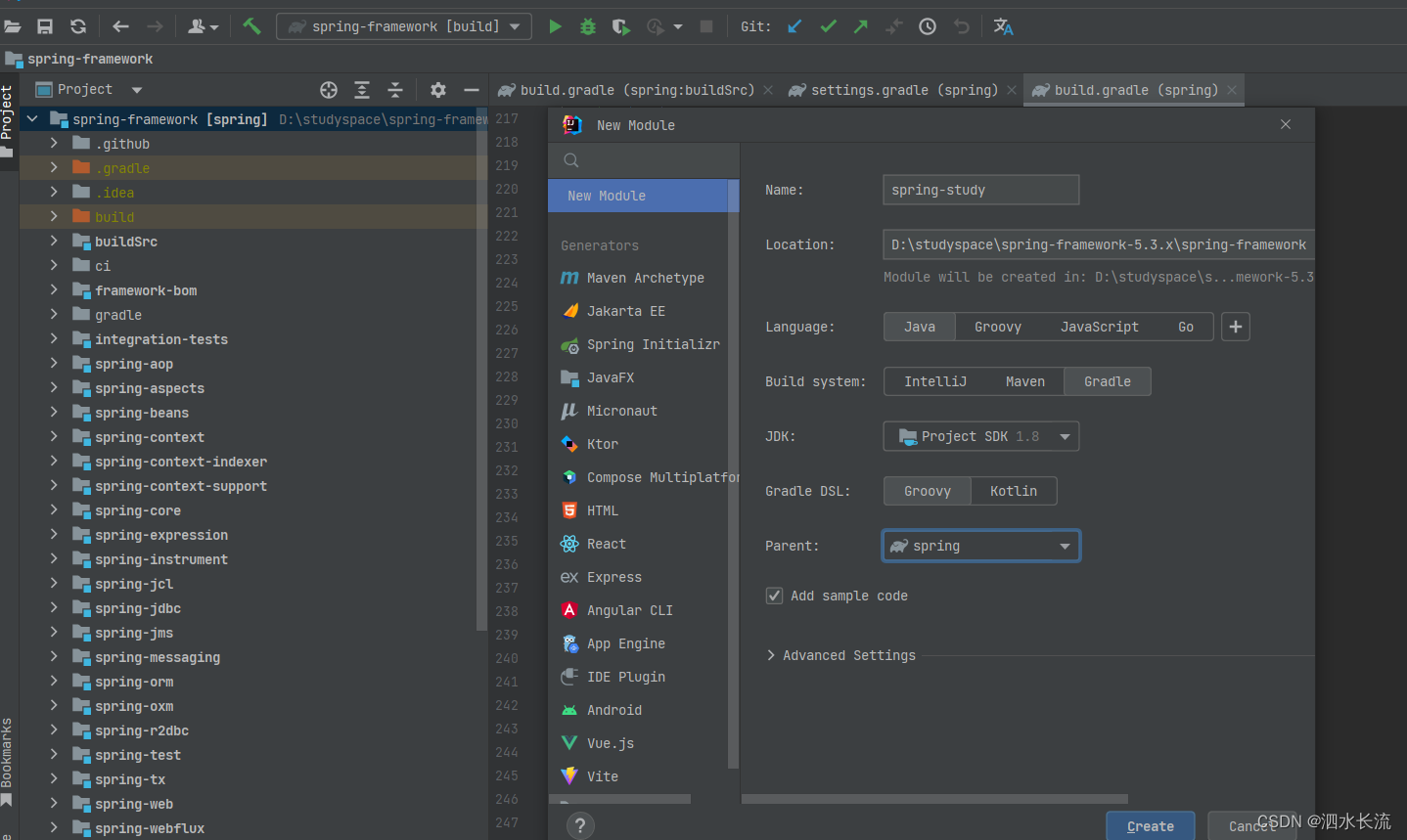Open the Parent module dropdown
1407x840 pixels.
click(981, 546)
